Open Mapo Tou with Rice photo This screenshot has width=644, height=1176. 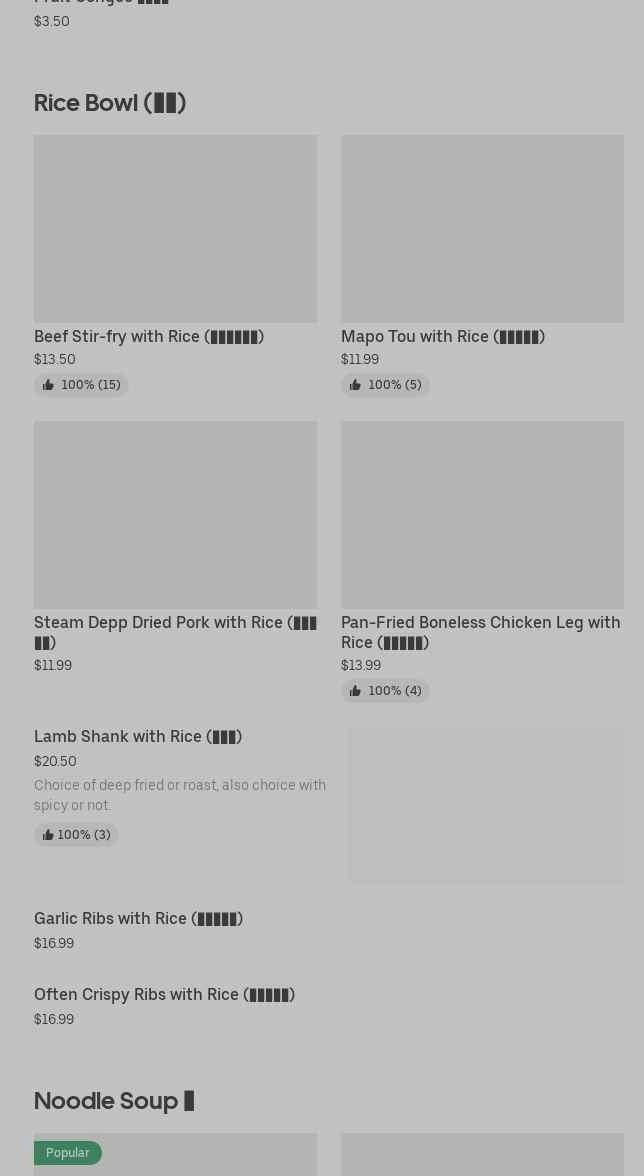click(482, 229)
